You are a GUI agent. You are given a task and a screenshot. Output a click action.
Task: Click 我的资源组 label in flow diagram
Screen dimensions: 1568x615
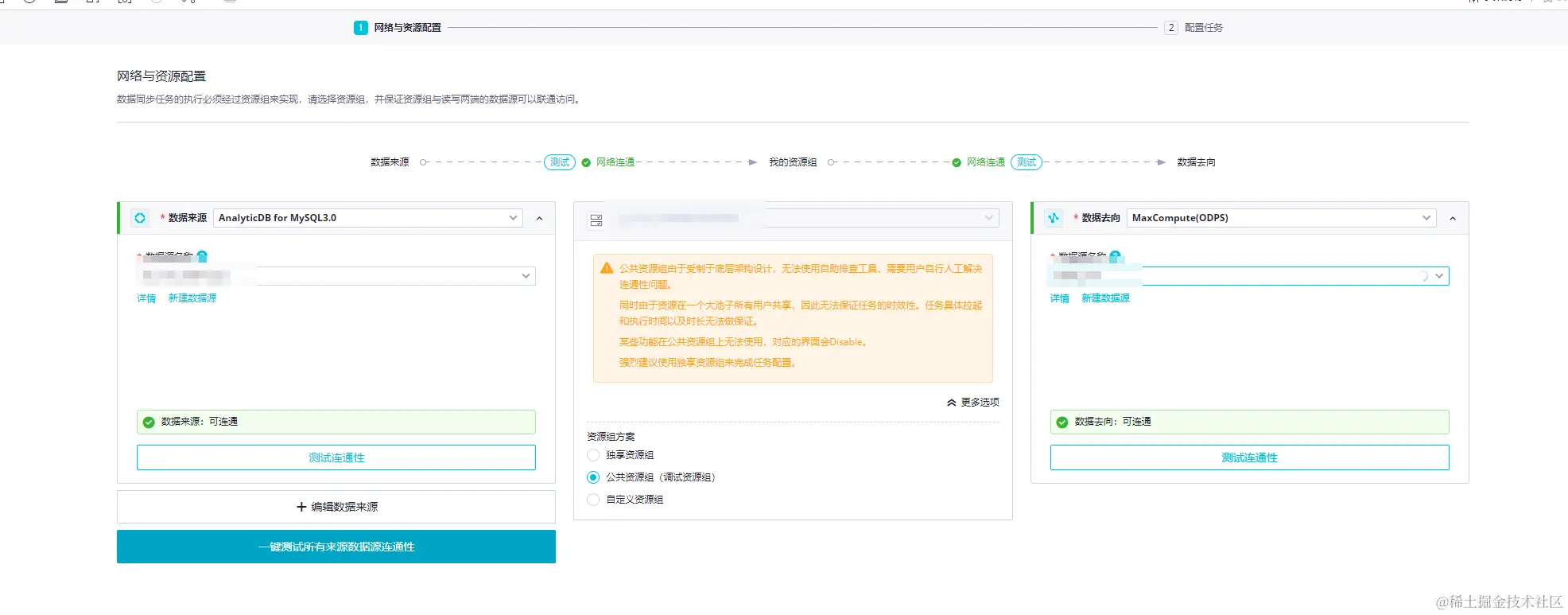[793, 162]
